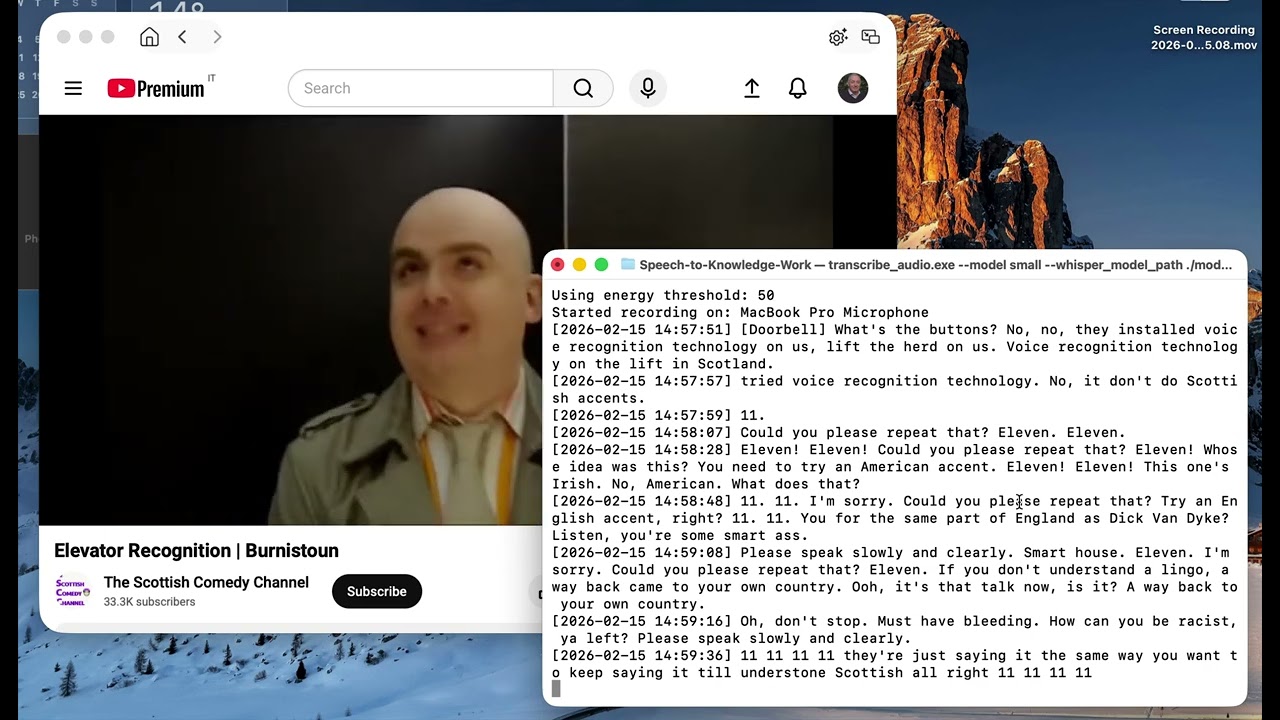Click the 14:58:28 'Eleven! Eleven!' line
Viewport: 1280px width, 720px height.
[x=895, y=467]
